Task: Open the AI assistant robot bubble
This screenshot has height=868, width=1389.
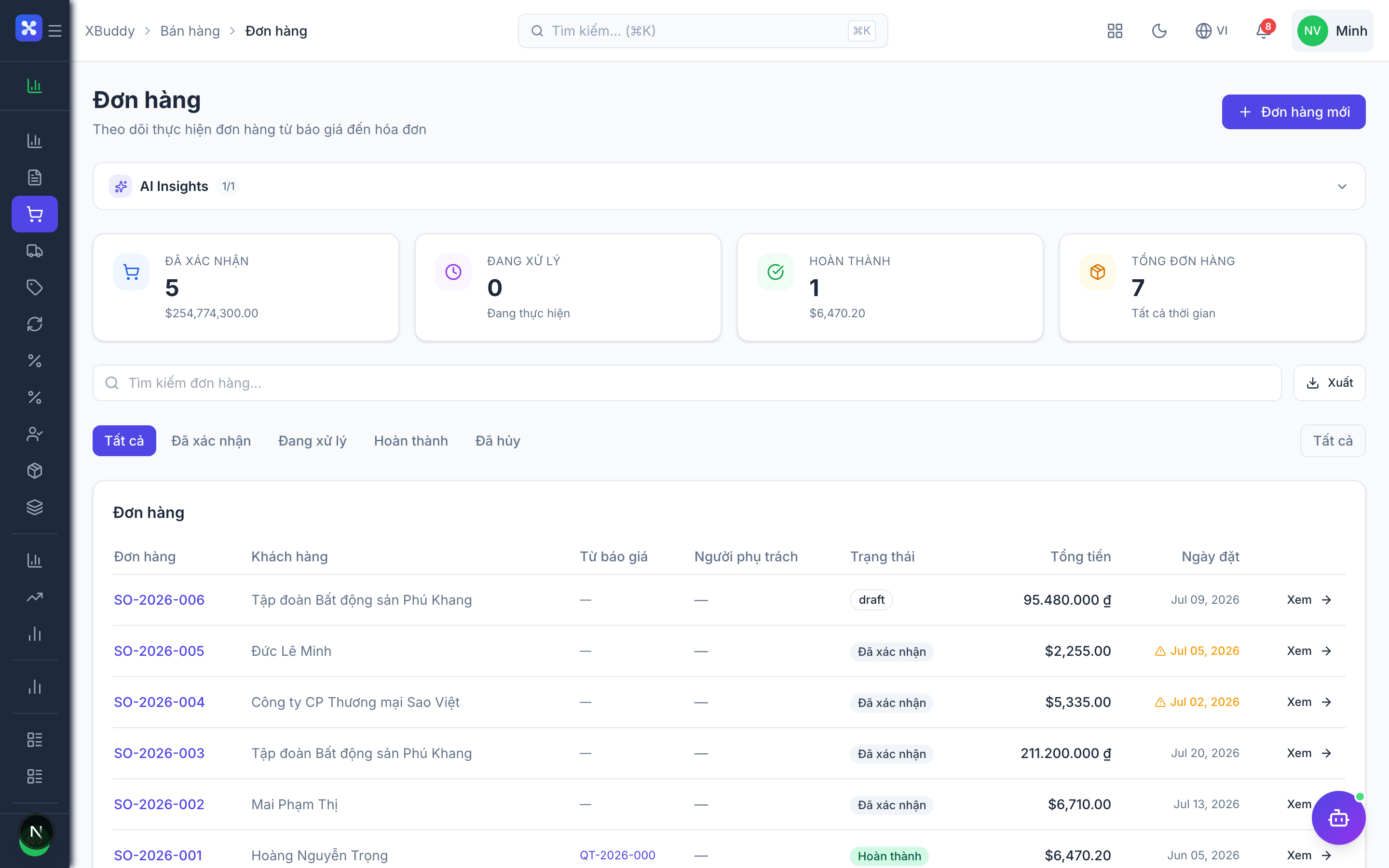Action: [x=1338, y=817]
